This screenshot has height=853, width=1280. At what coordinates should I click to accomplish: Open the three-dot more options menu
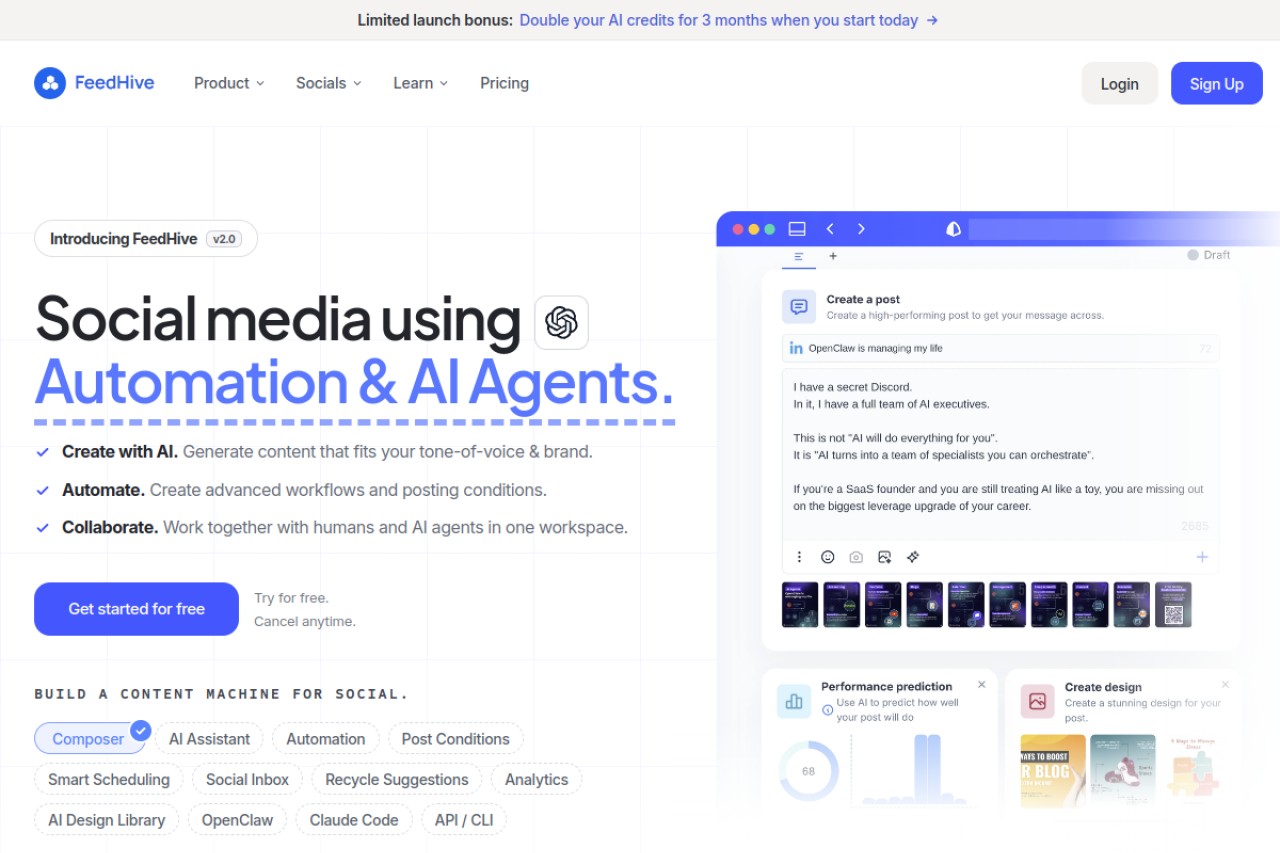pos(799,557)
